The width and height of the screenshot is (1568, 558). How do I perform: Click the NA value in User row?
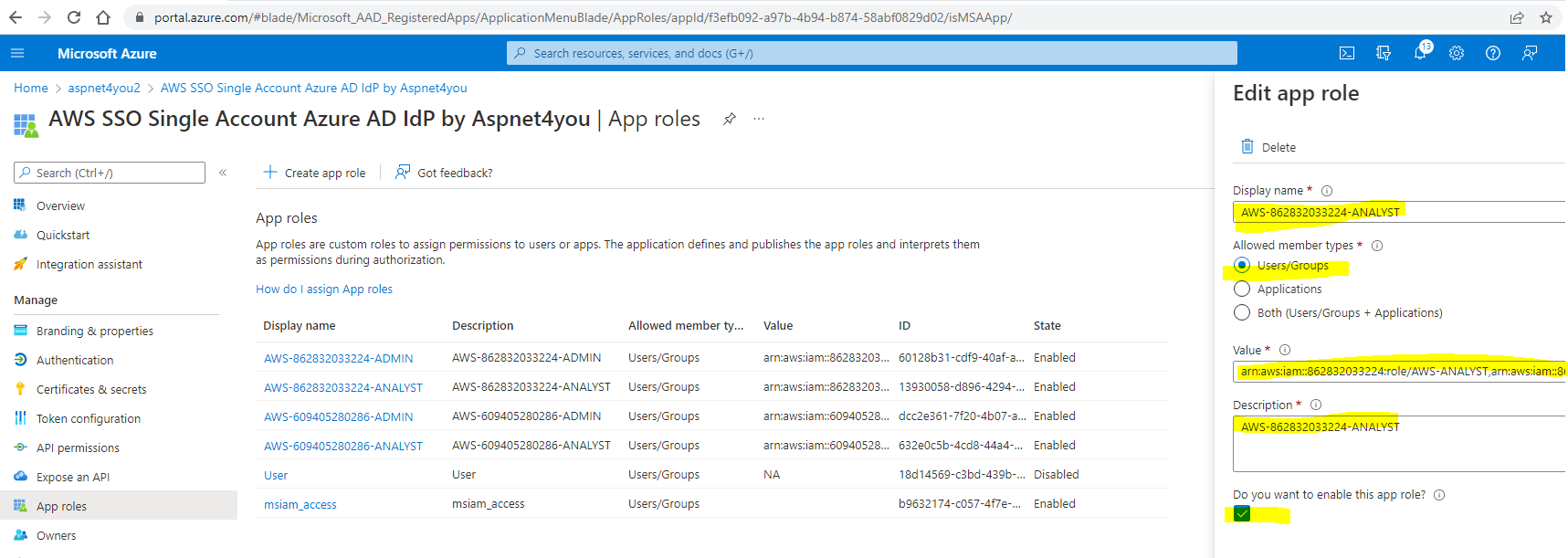tap(772, 475)
